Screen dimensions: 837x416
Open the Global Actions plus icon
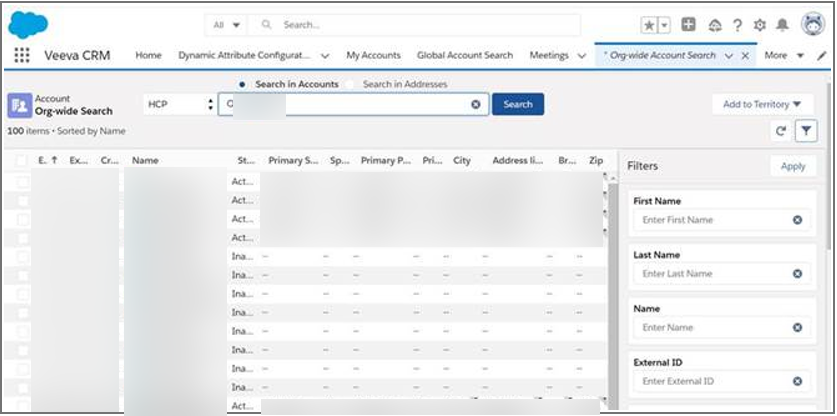(x=688, y=25)
